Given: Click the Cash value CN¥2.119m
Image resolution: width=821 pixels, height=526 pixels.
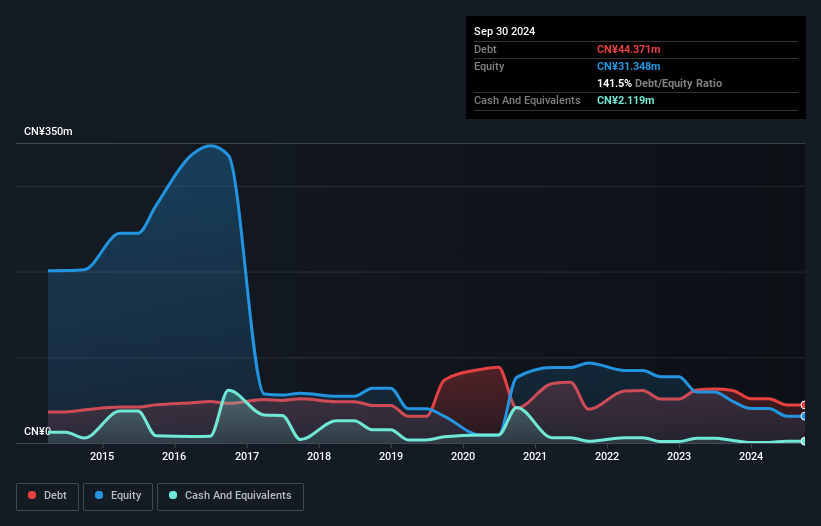Looking at the screenshot, I should pyautogui.click(x=626, y=100).
